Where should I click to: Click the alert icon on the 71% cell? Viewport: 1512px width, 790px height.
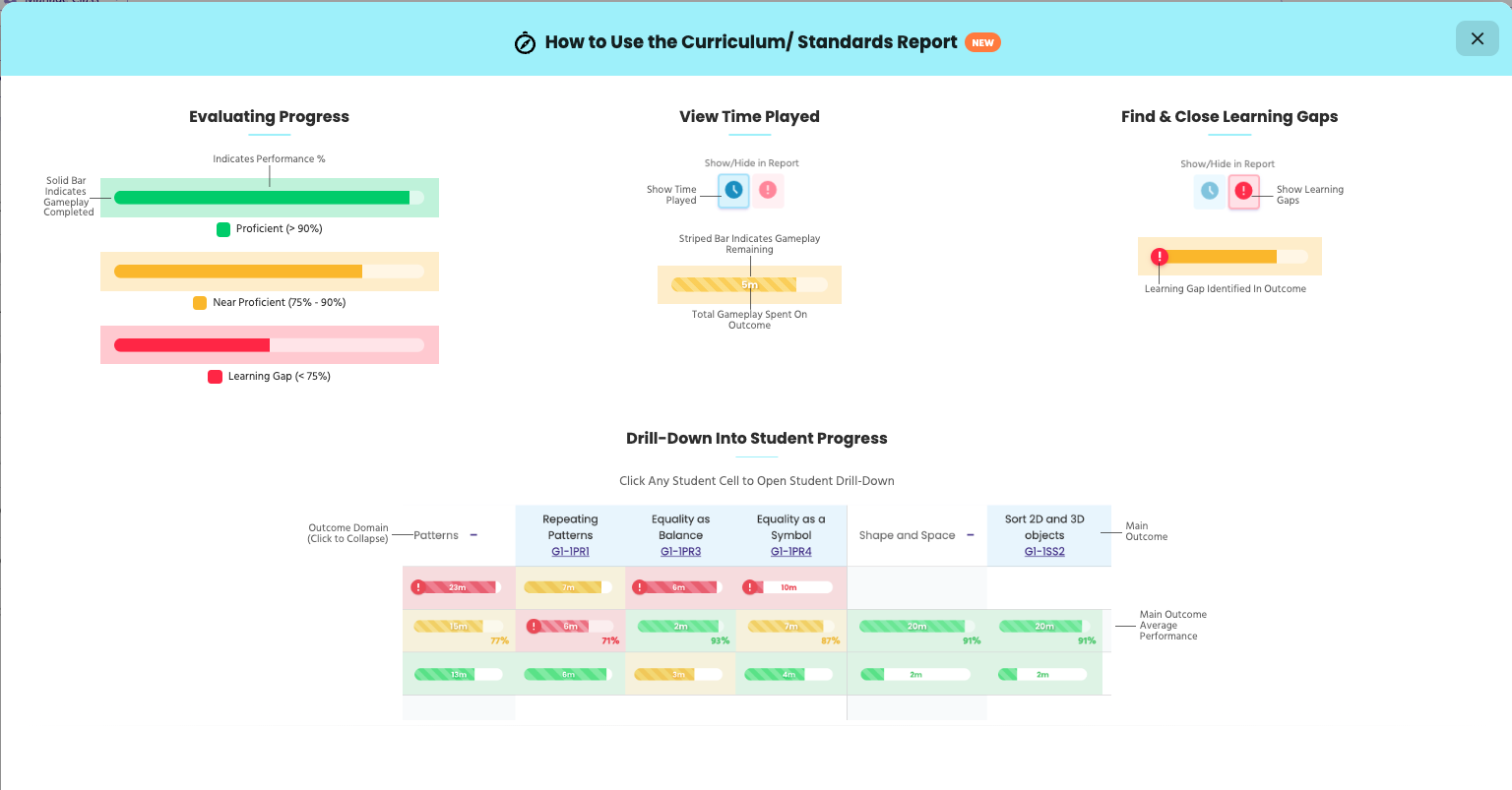534,626
